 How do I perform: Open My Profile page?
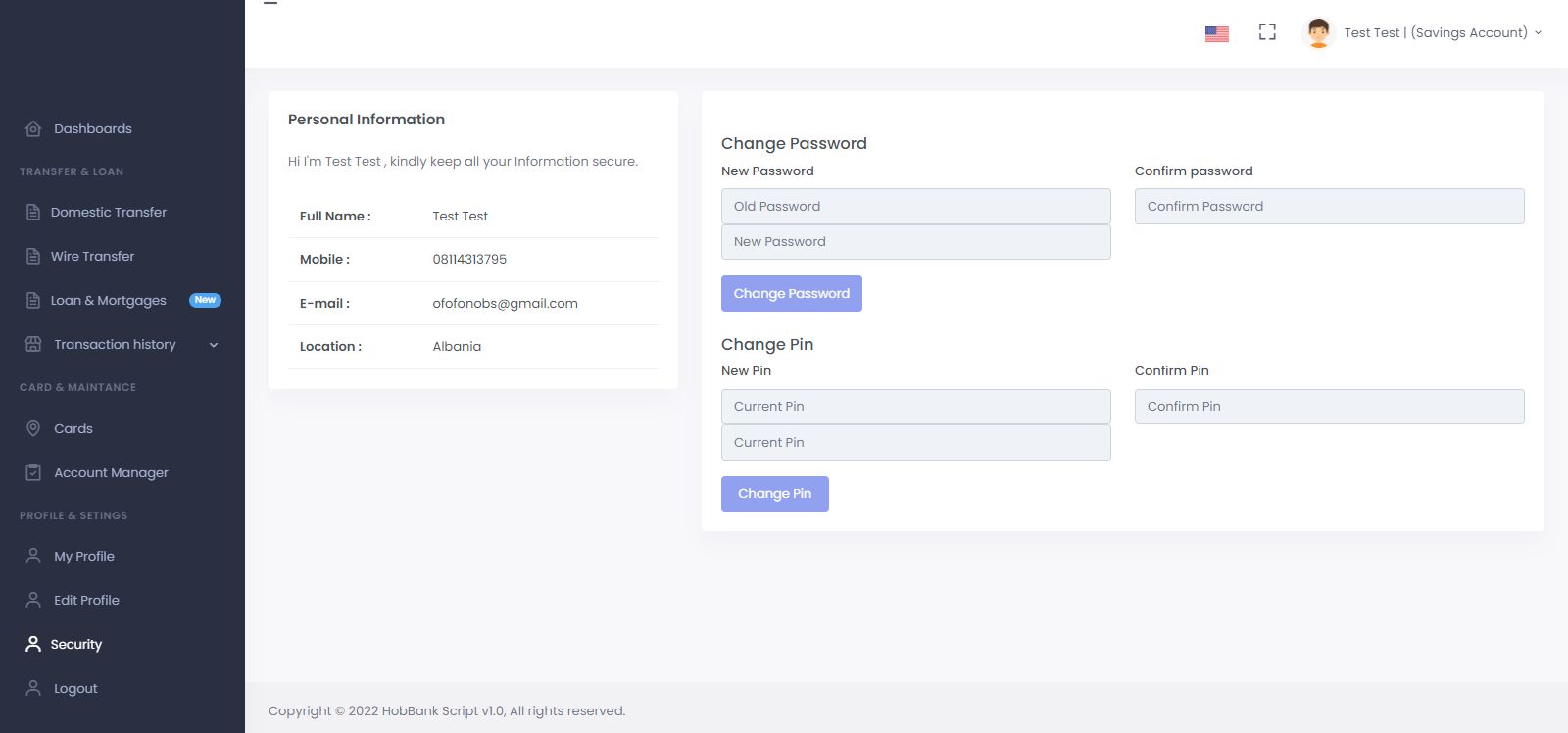coord(84,556)
